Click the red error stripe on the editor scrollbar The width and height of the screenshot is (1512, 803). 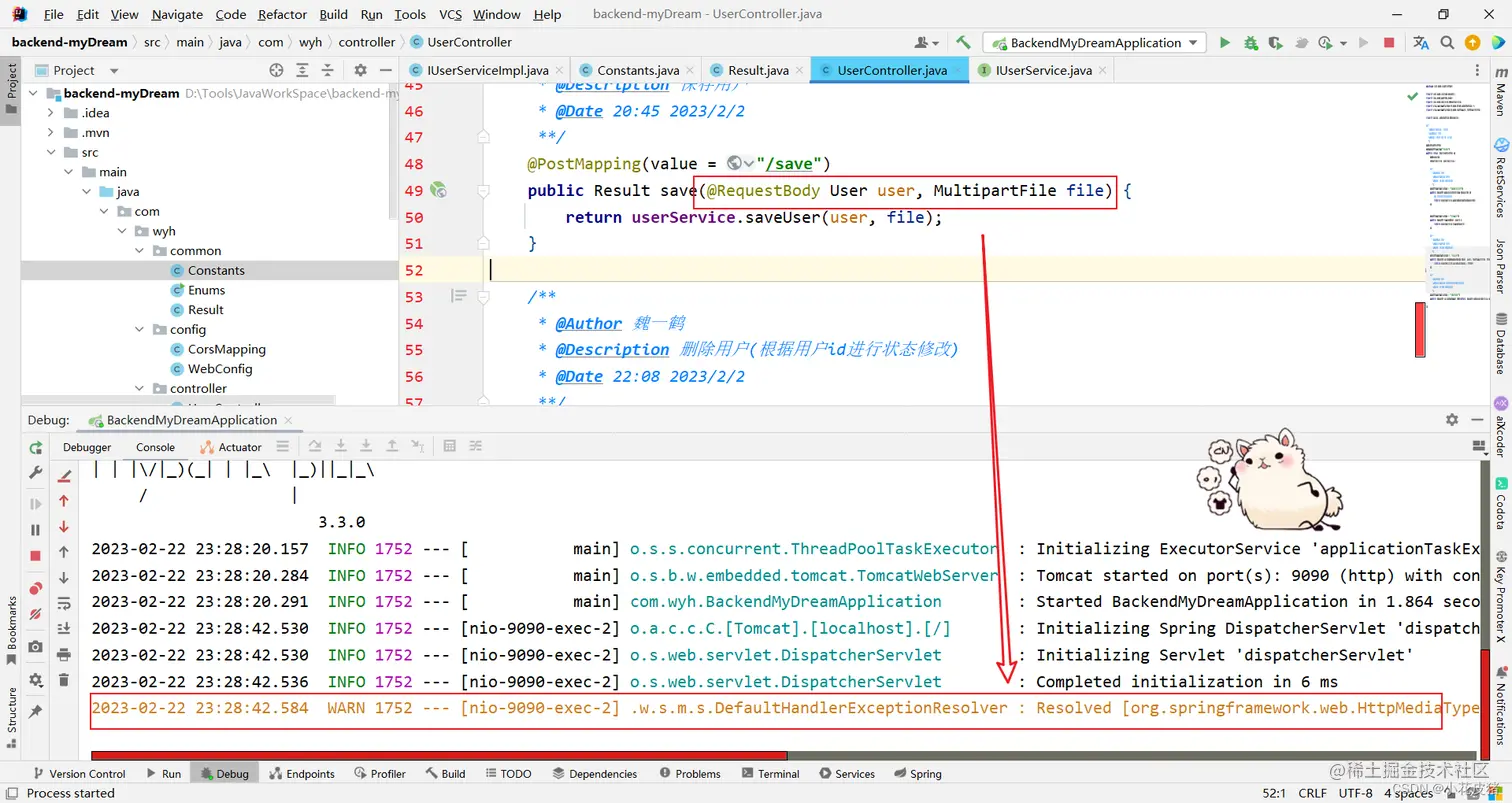(1421, 330)
